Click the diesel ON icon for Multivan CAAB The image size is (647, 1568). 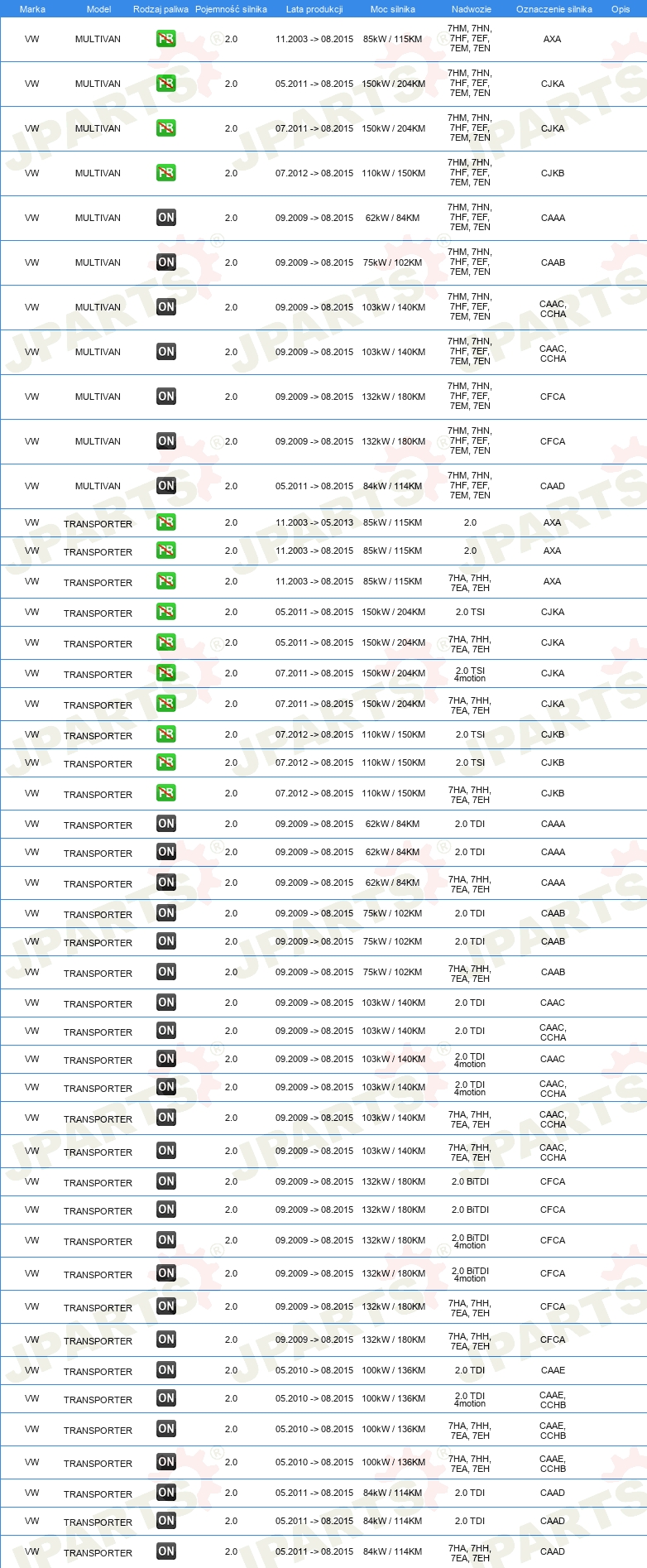click(x=166, y=262)
